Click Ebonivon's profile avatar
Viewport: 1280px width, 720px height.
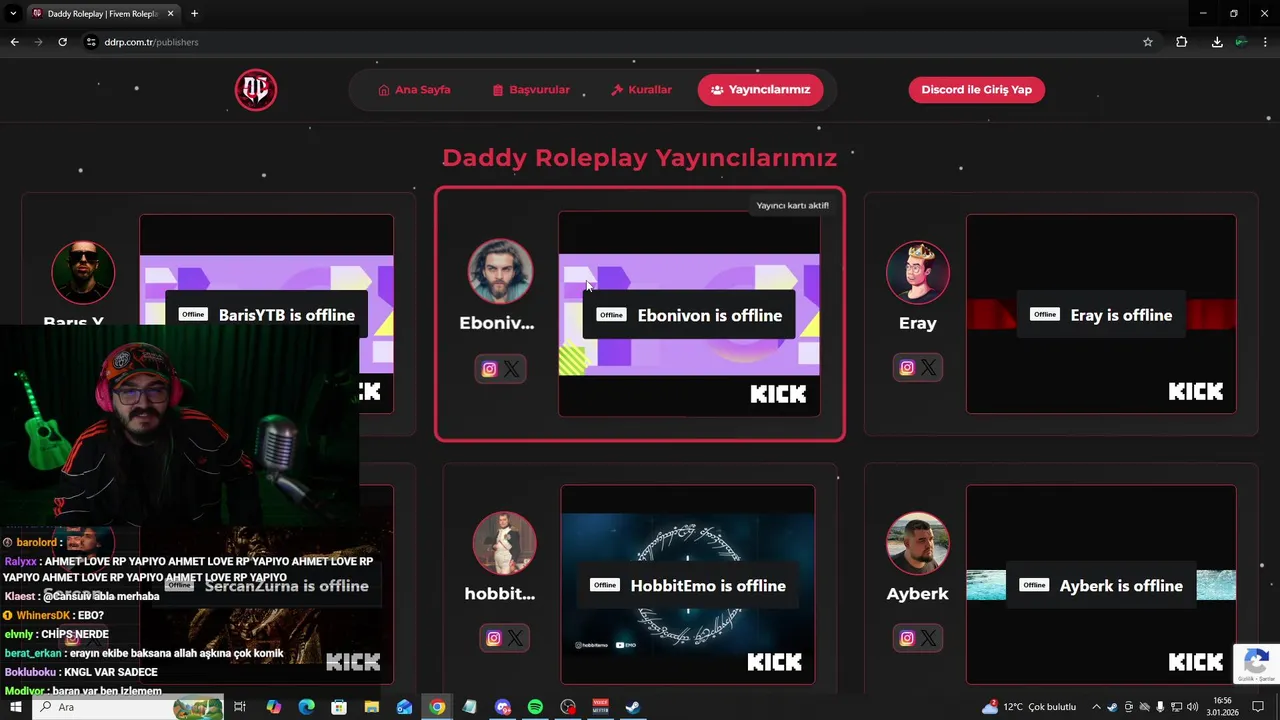(500, 271)
